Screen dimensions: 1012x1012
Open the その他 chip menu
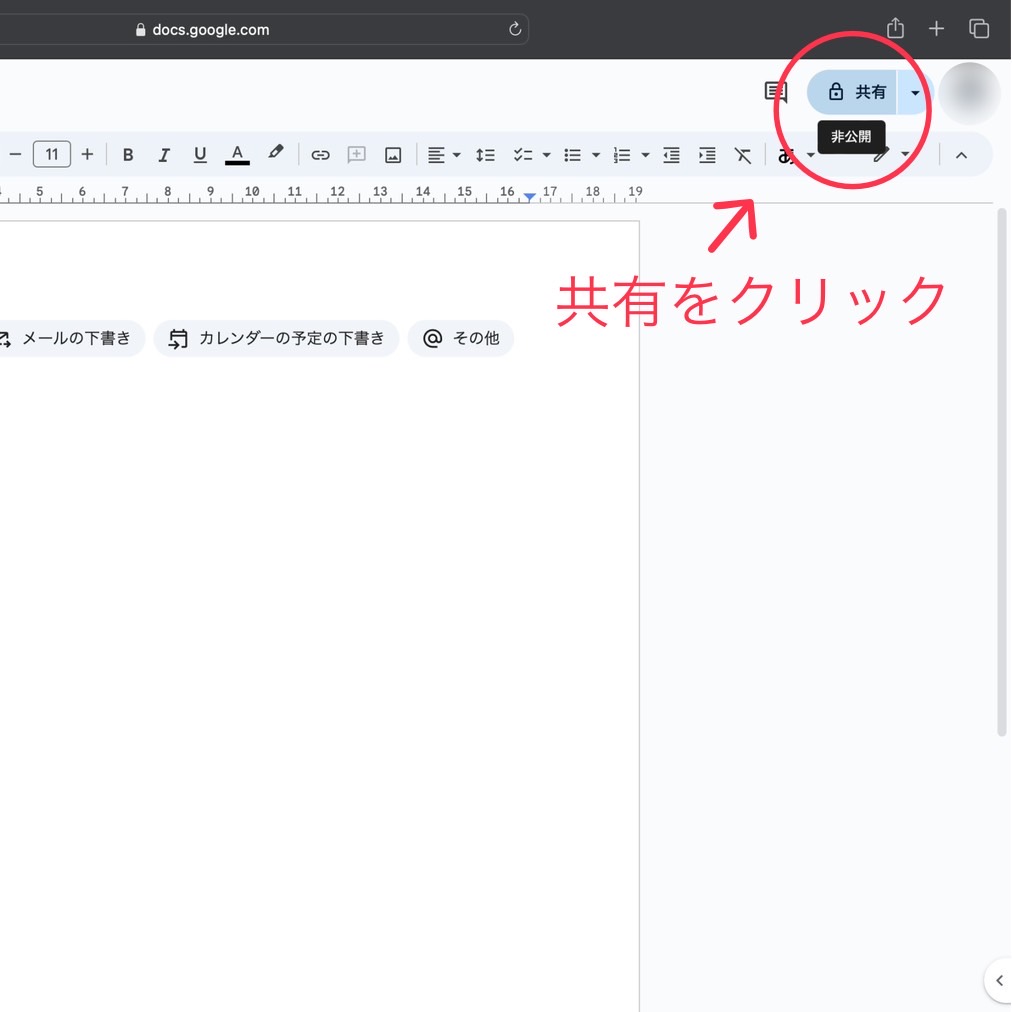coord(461,339)
